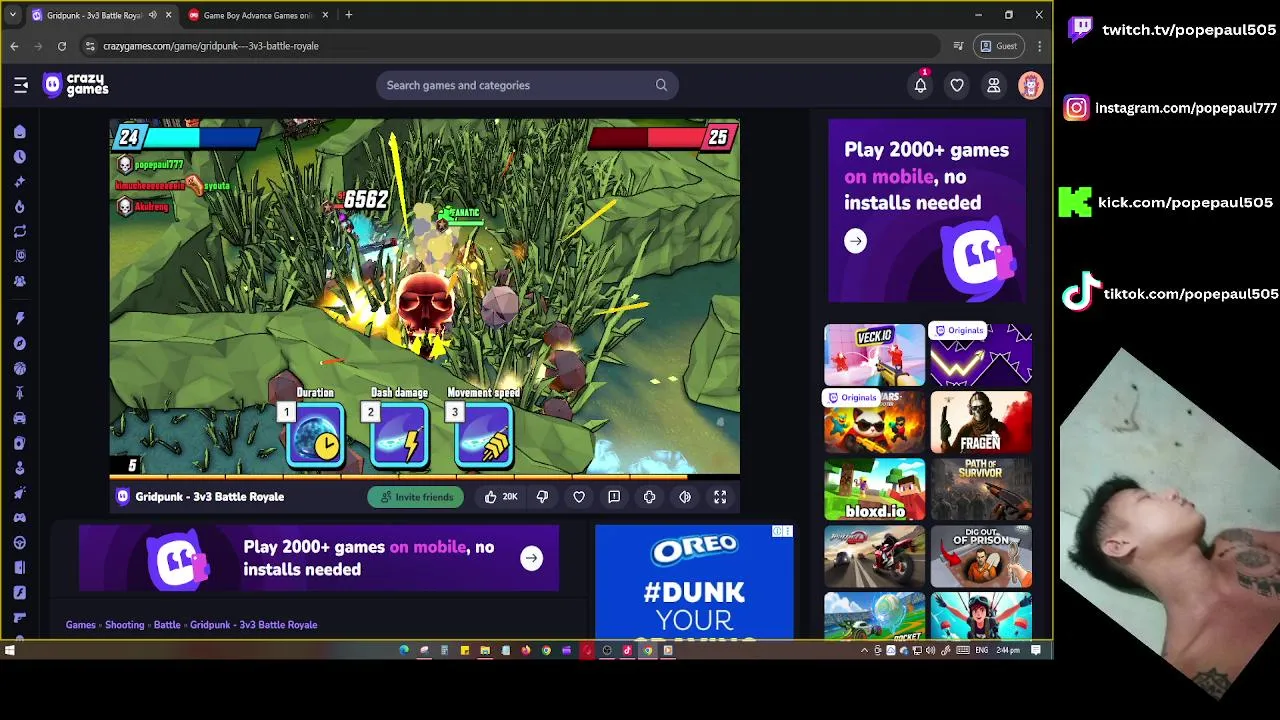
Task: Open Chrome's three-dot menu
Action: (1039, 46)
